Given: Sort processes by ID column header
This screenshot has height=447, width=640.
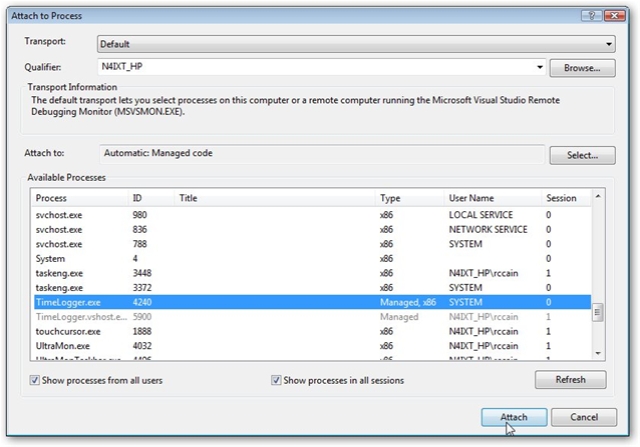Looking at the screenshot, I should (138, 198).
